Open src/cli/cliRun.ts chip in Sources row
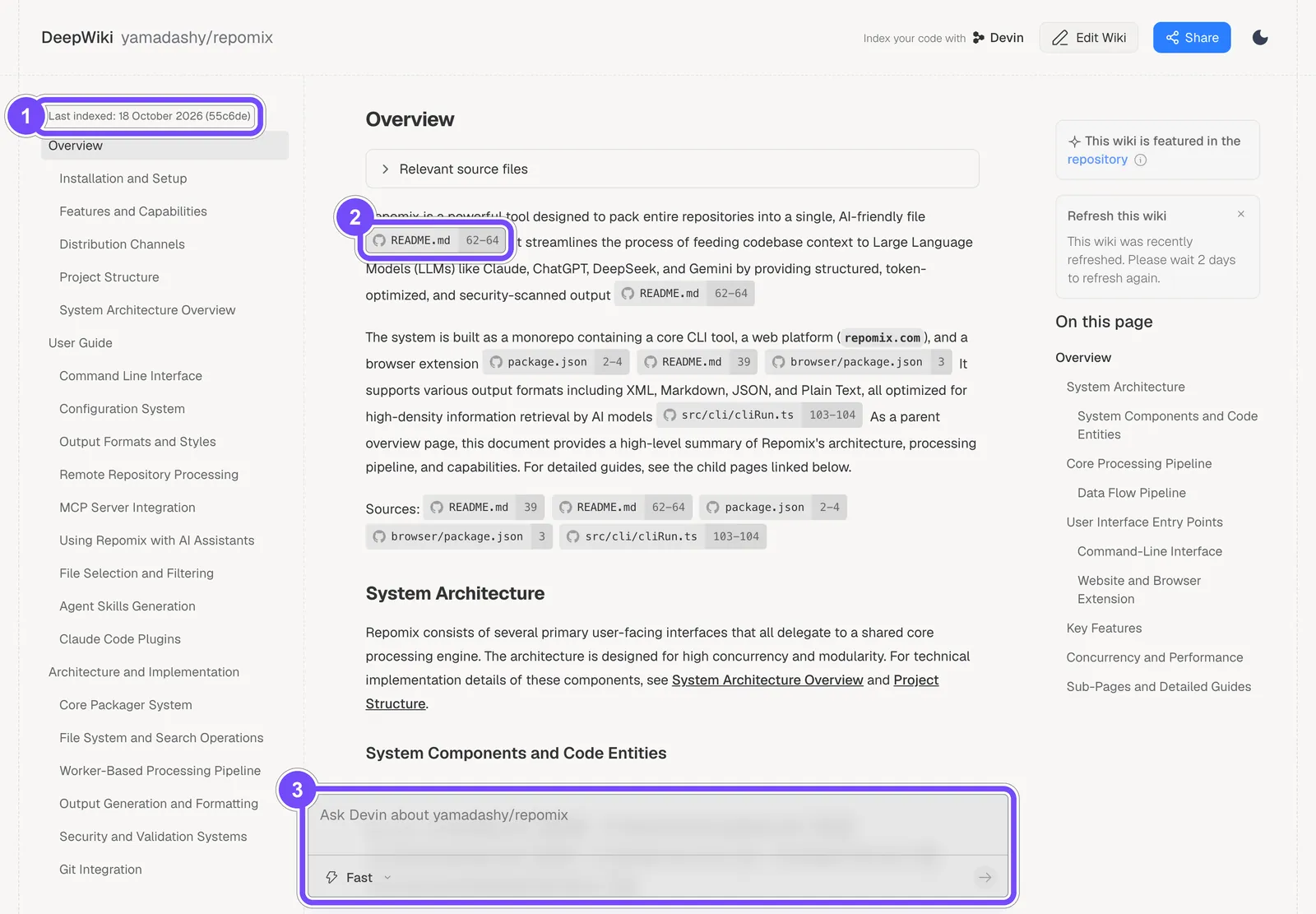 [663, 536]
